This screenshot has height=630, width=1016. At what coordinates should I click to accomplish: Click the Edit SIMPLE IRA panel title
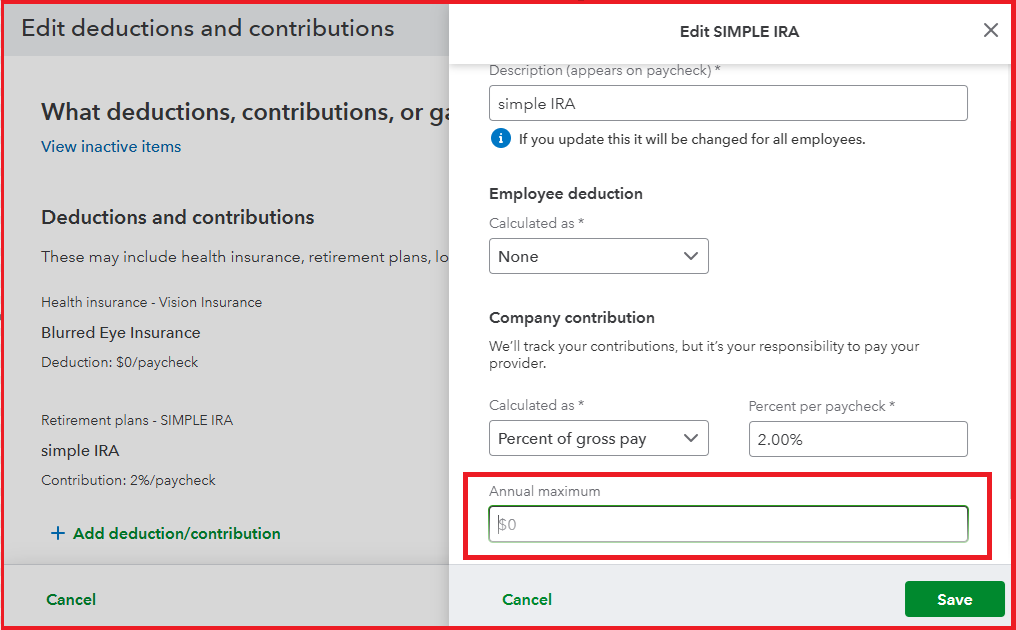[739, 31]
